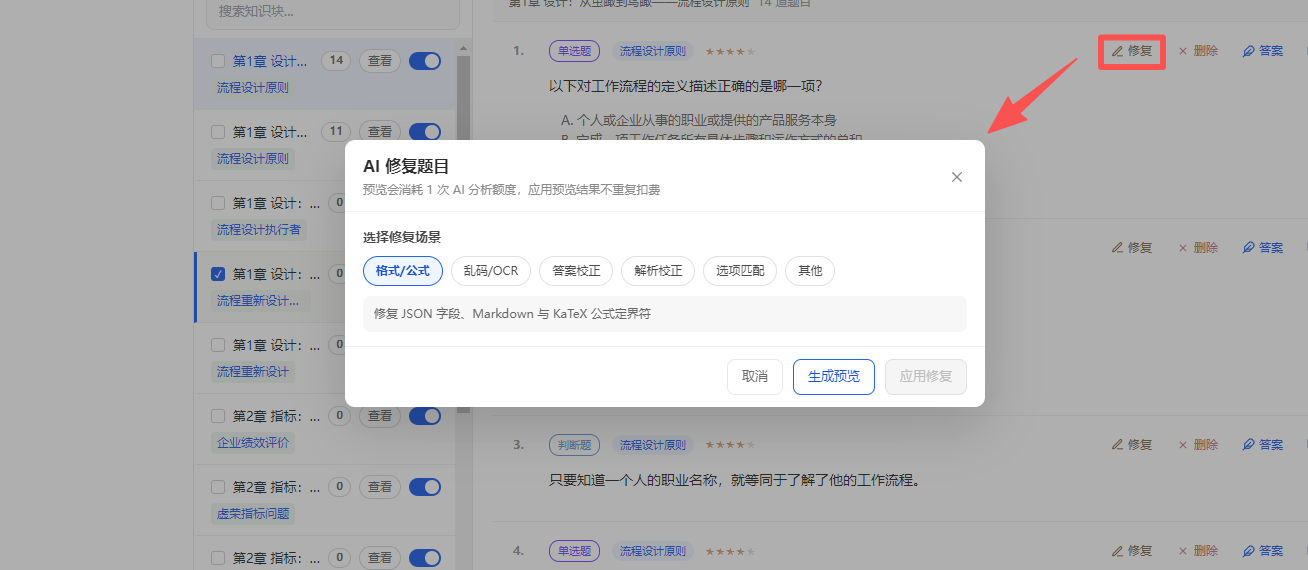Switch off the 虚荣指标问题 row toggle
Screen dimensions: 1308x570
point(425,487)
